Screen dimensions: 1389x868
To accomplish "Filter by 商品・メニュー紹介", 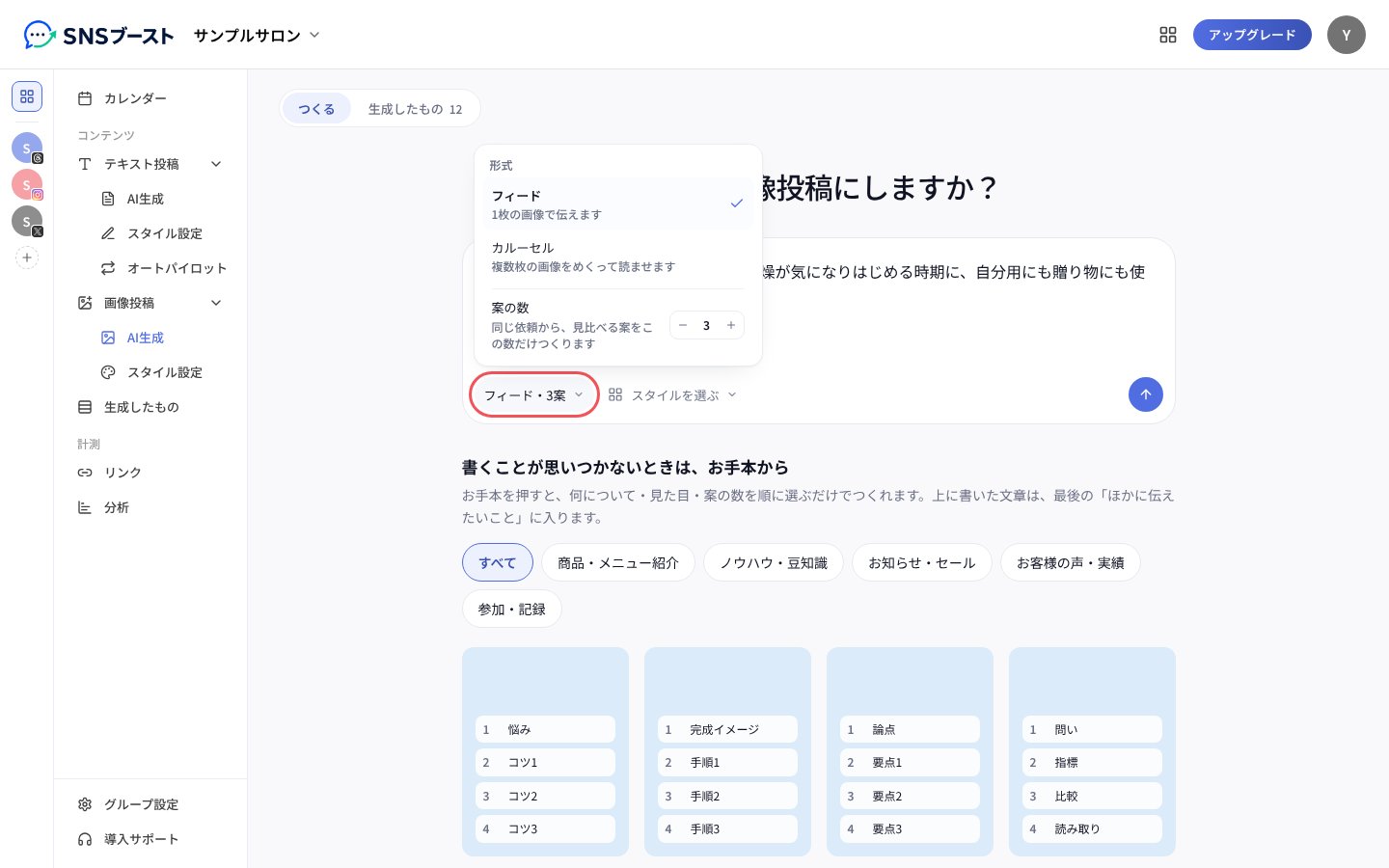I will (x=618, y=562).
